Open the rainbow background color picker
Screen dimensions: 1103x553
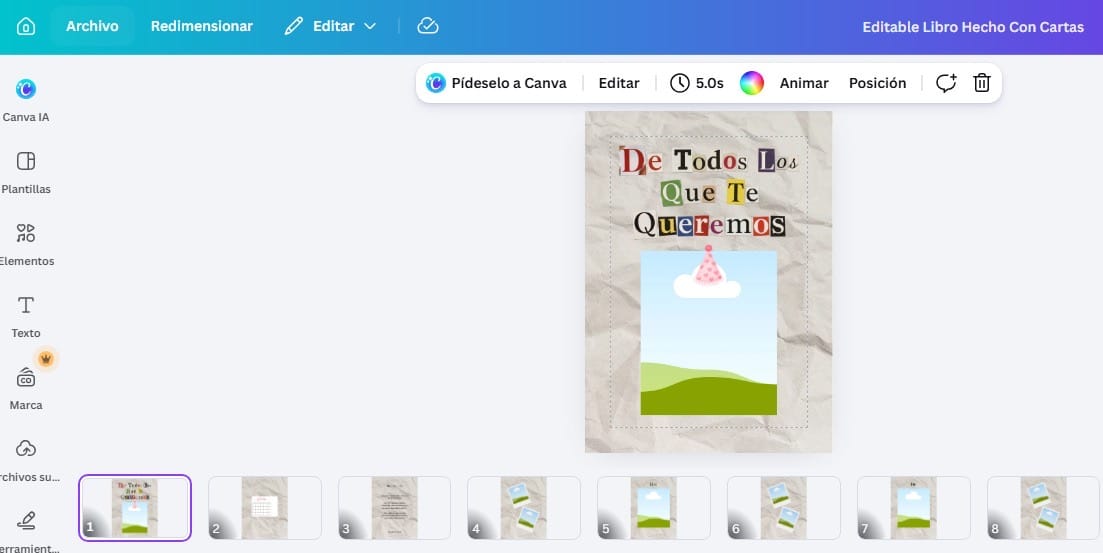pos(751,83)
